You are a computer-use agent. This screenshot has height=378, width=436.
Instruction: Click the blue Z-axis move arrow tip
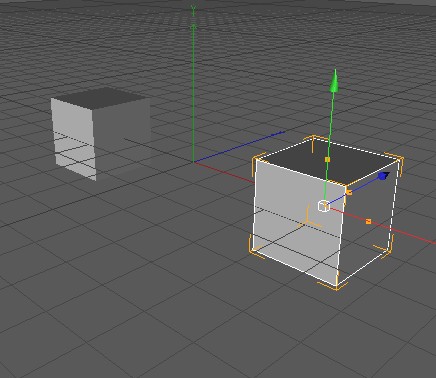[x=384, y=176]
